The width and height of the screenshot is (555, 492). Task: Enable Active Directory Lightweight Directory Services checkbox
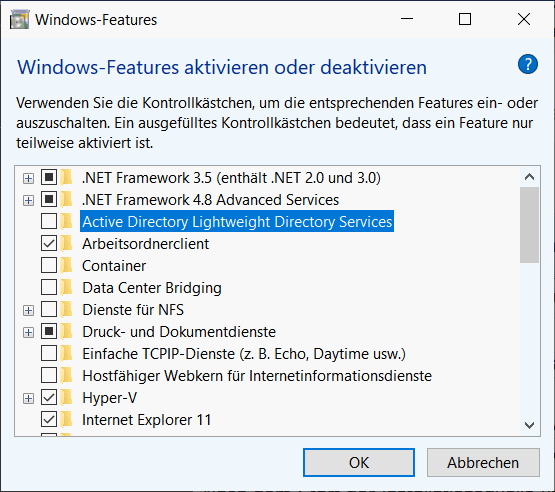[49, 222]
